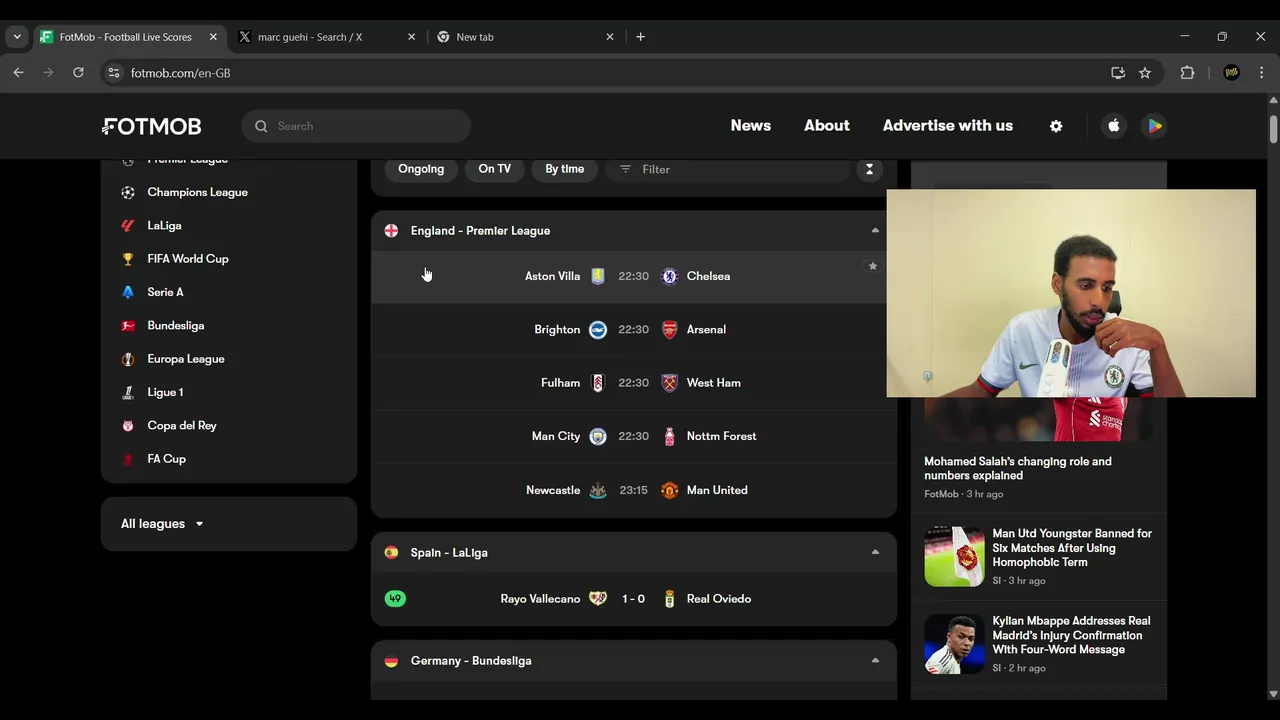
Task: Click the Arsenal crest
Action: 670,330
